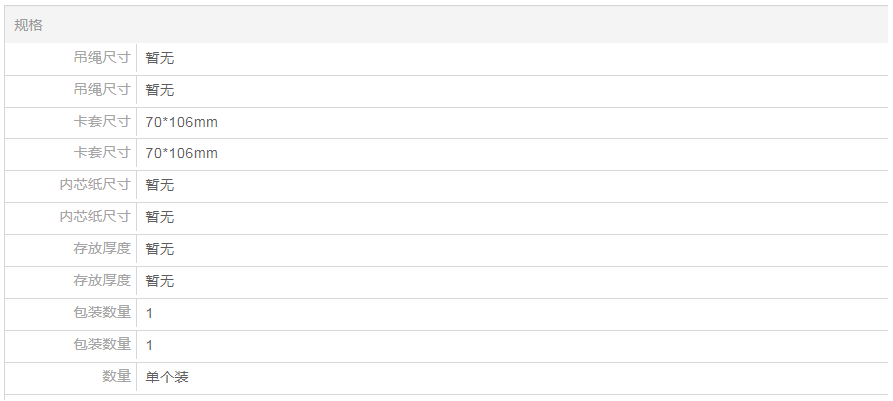Click the second 吊绳尺寸 row label
This screenshot has height=401, width=893.
[x=102, y=90]
